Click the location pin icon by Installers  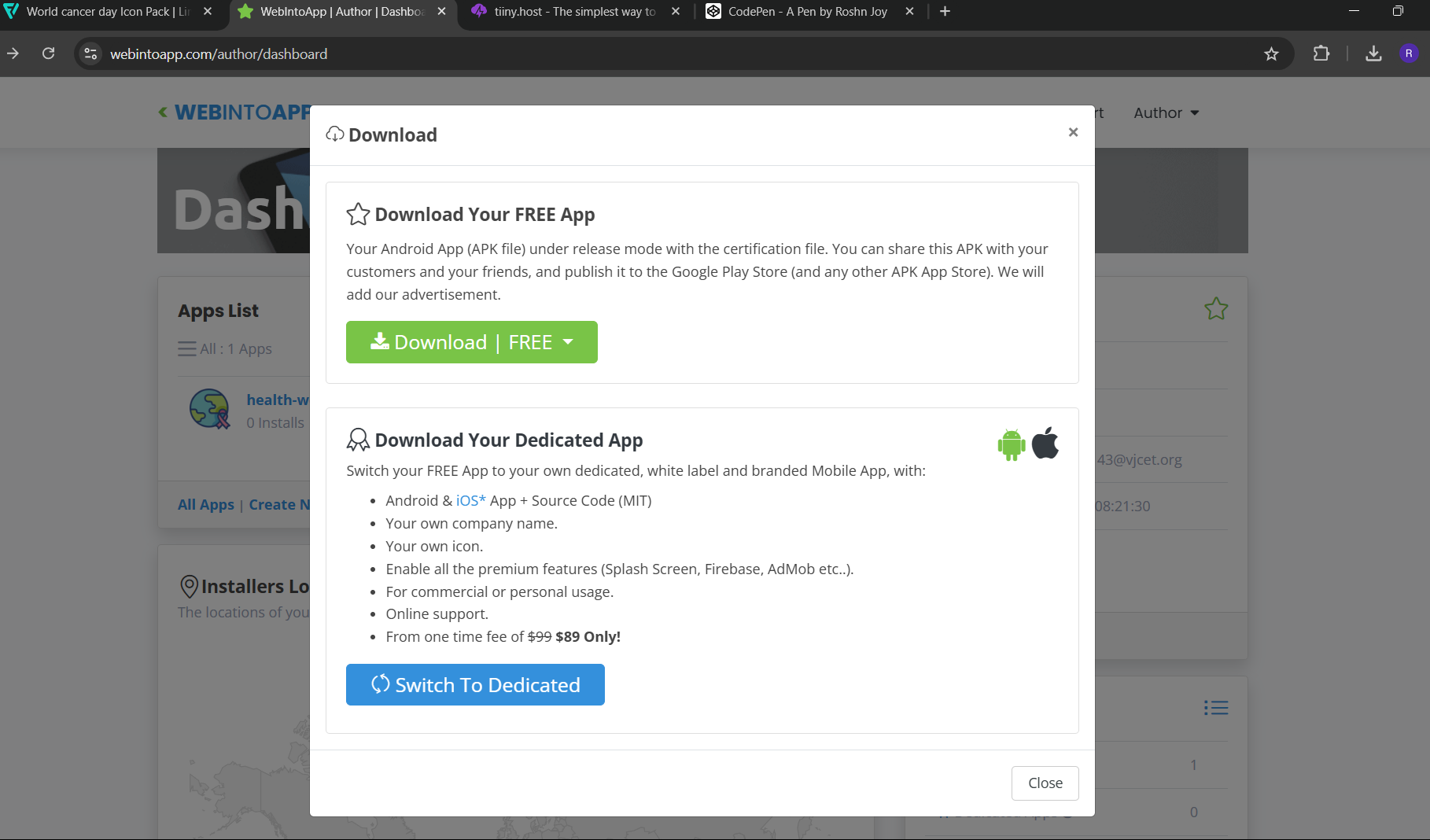coord(189,586)
